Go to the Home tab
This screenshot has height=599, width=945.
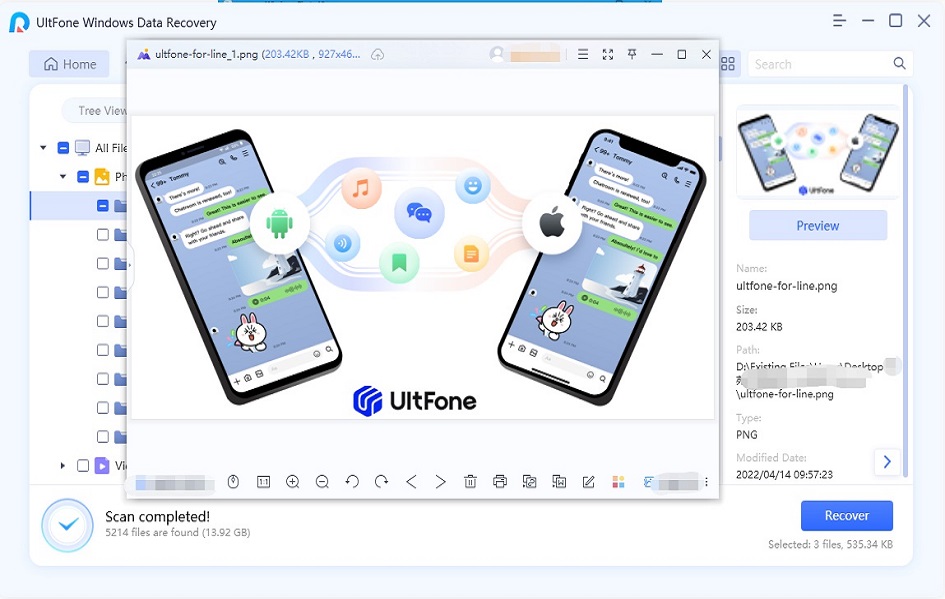[x=69, y=64]
